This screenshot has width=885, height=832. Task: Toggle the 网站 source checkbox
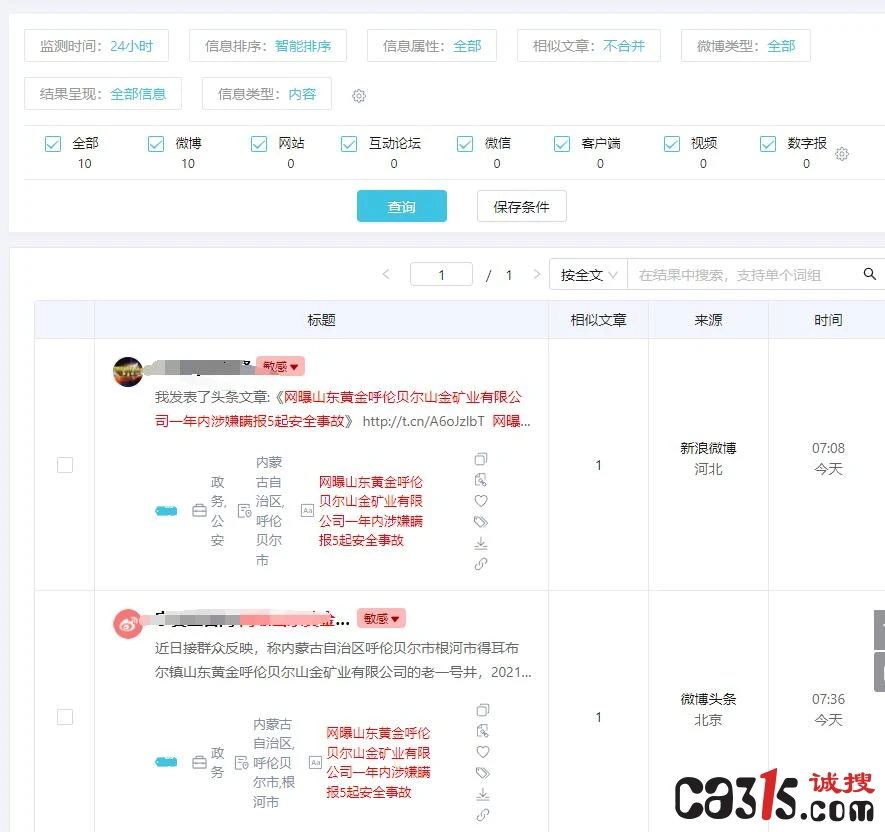click(259, 144)
